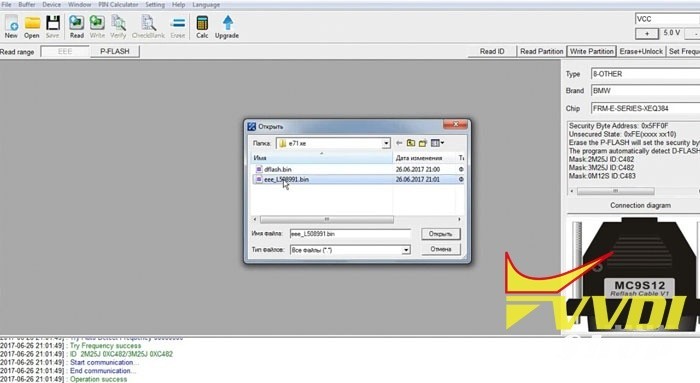Click the New file toolbar icon
The height and width of the screenshot is (383, 700).
point(11,26)
